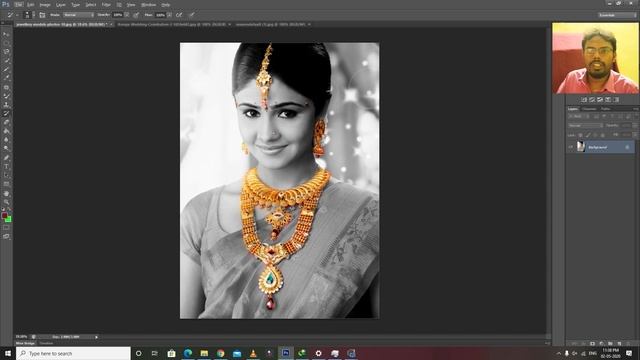
Task: Select the Horizontal Type tool
Action: pos(6,167)
